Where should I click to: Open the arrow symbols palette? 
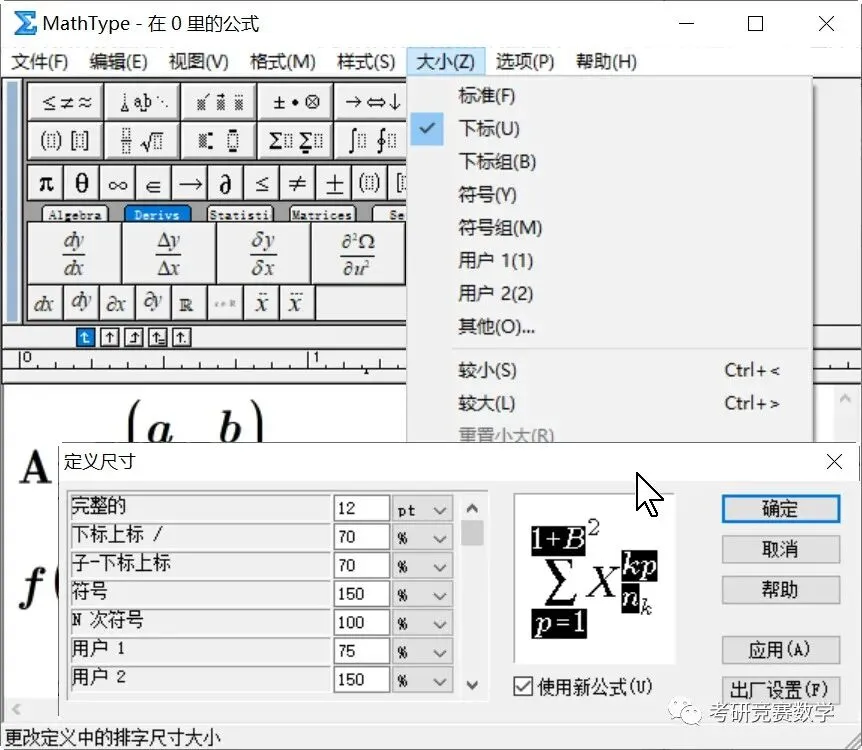pos(371,102)
